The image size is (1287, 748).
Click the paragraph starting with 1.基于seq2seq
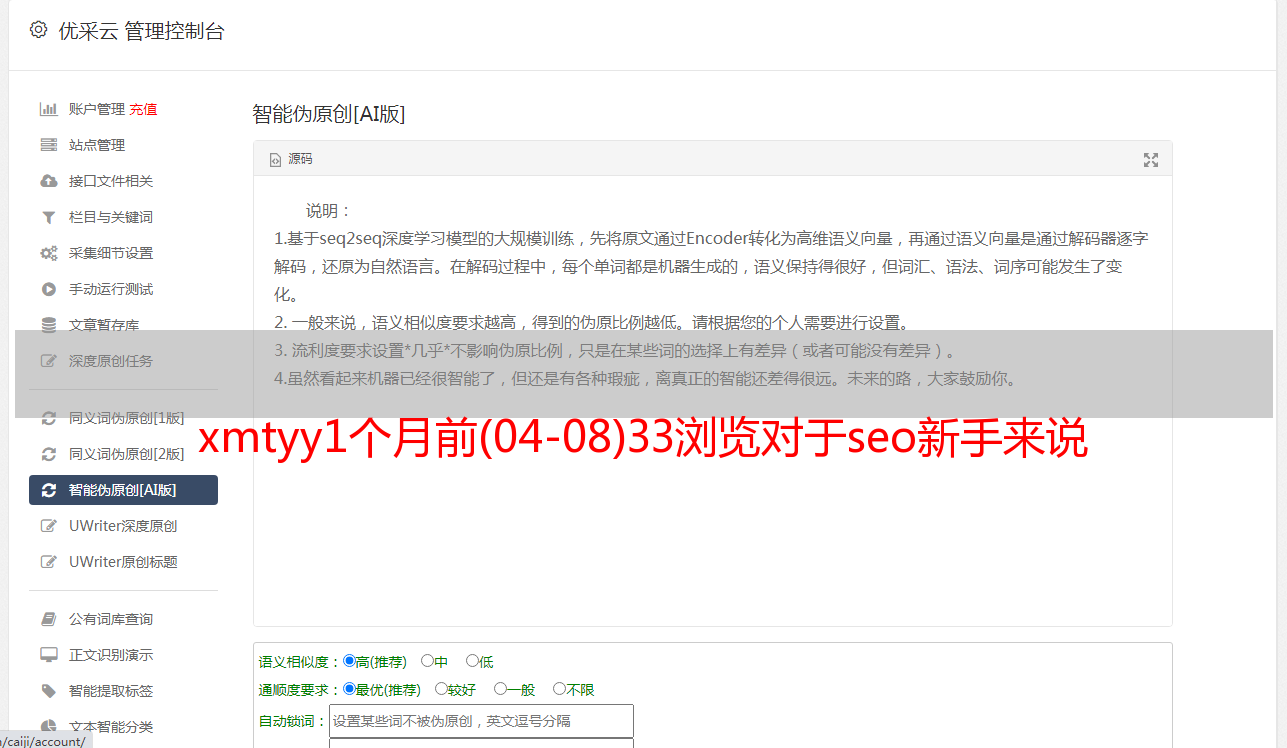point(712,267)
